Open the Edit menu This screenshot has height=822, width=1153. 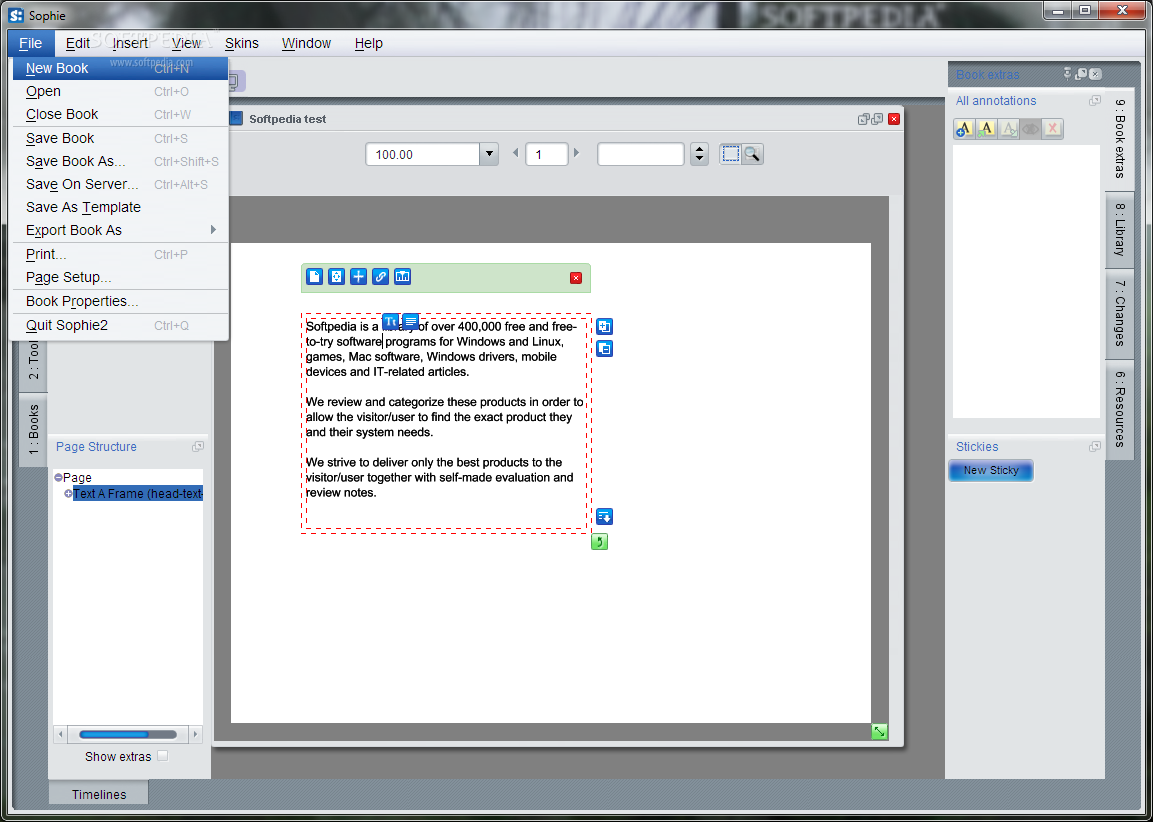pyautogui.click(x=77, y=43)
